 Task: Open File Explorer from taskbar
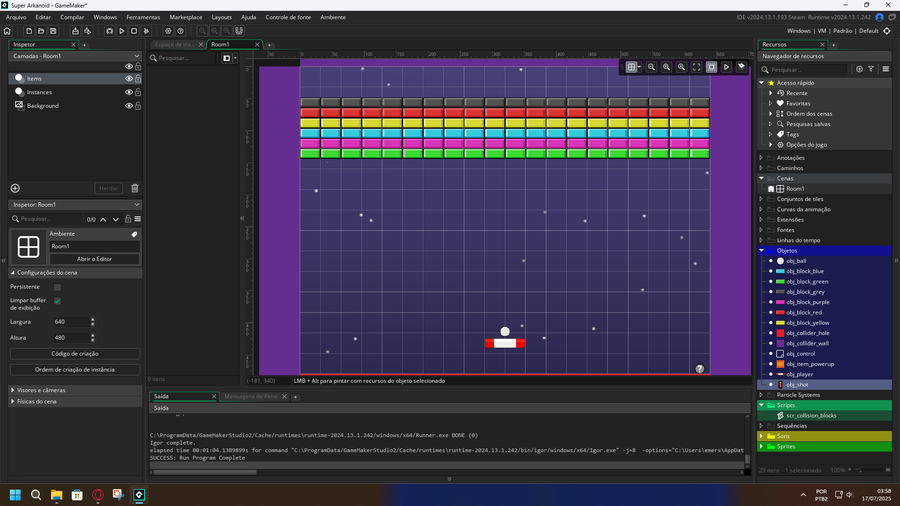(x=56, y=495)
